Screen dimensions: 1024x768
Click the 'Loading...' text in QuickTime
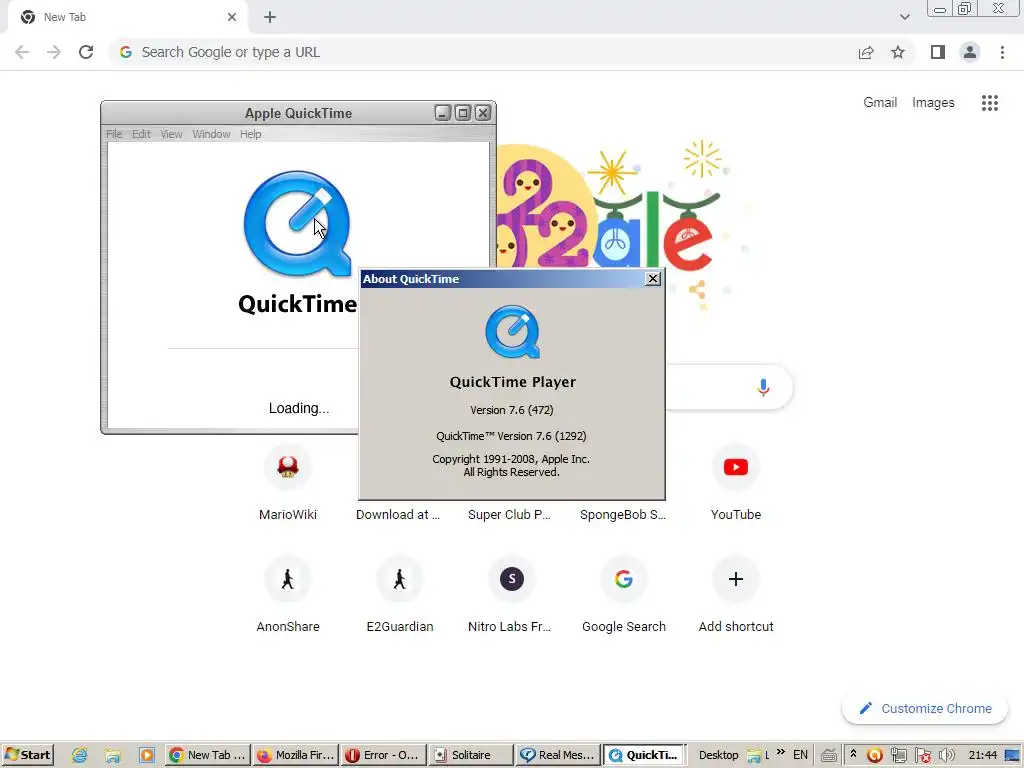(x=299, y=408)
